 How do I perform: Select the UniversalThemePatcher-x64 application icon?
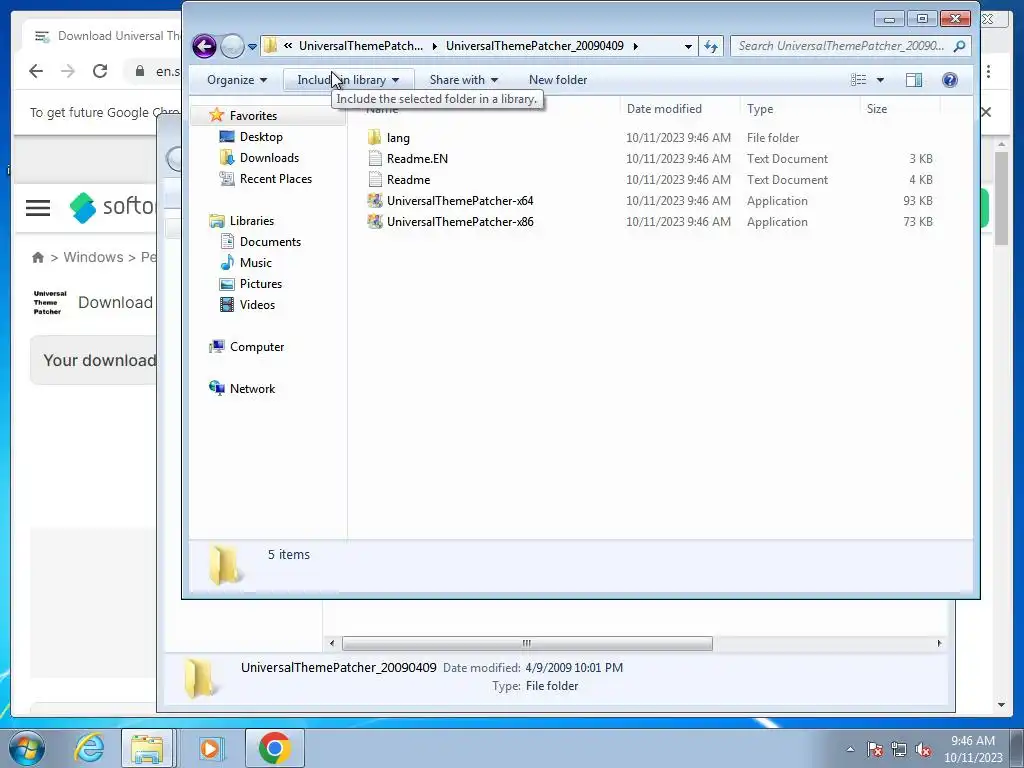pos(375,200)
